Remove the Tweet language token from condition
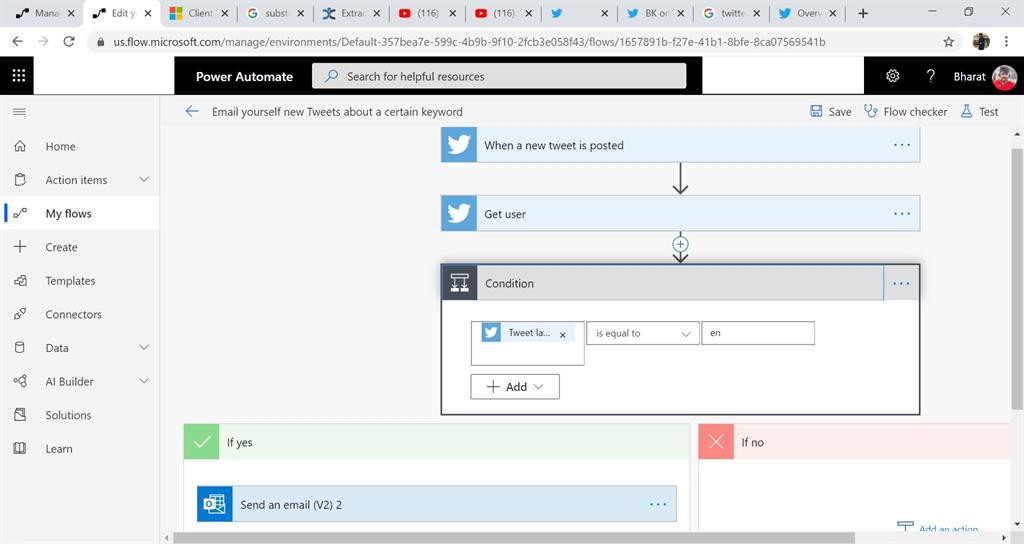Viewport: 1024px width, 544px height. pyautogui.click(x=562, y=334)
